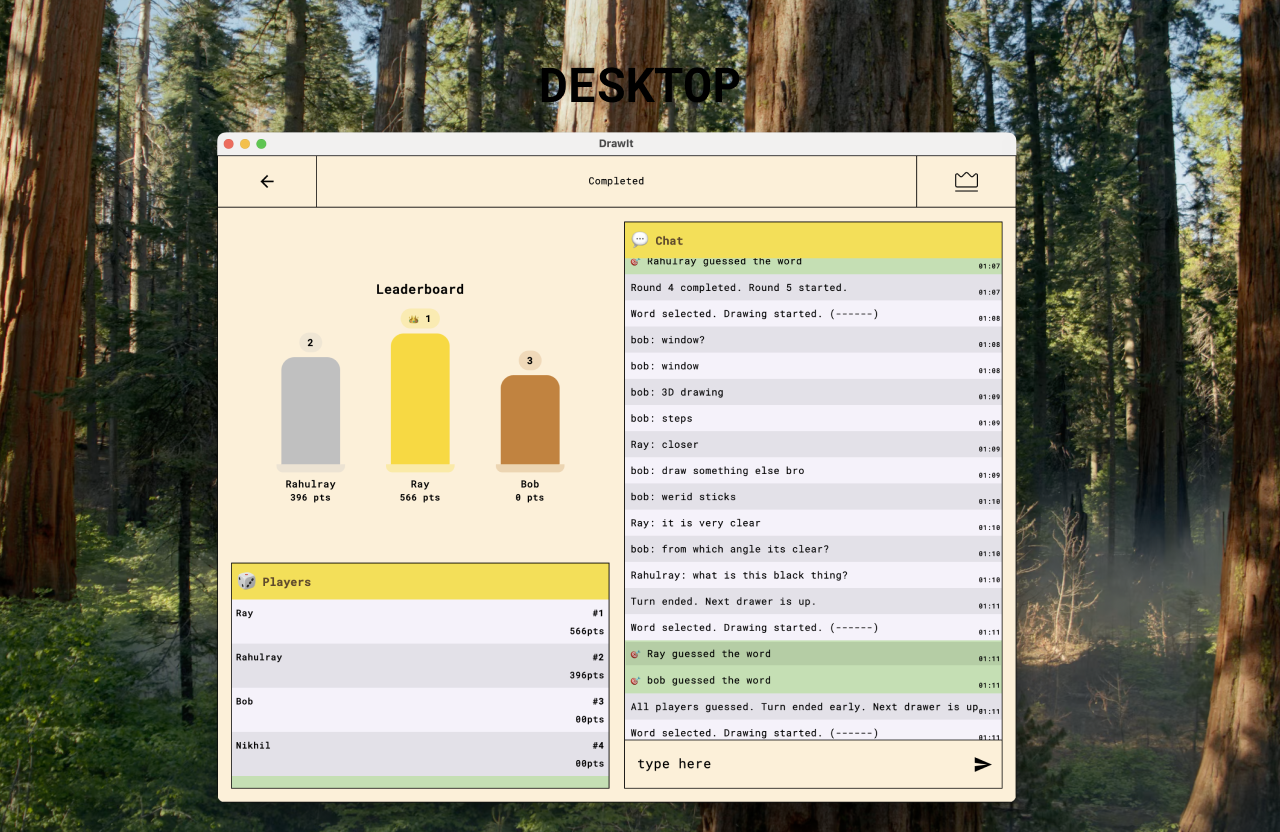The height and width of the screenshot is (832, 1280).
Task: Click the "Leaderboard" heading
Action: click(x=420, y=289)
